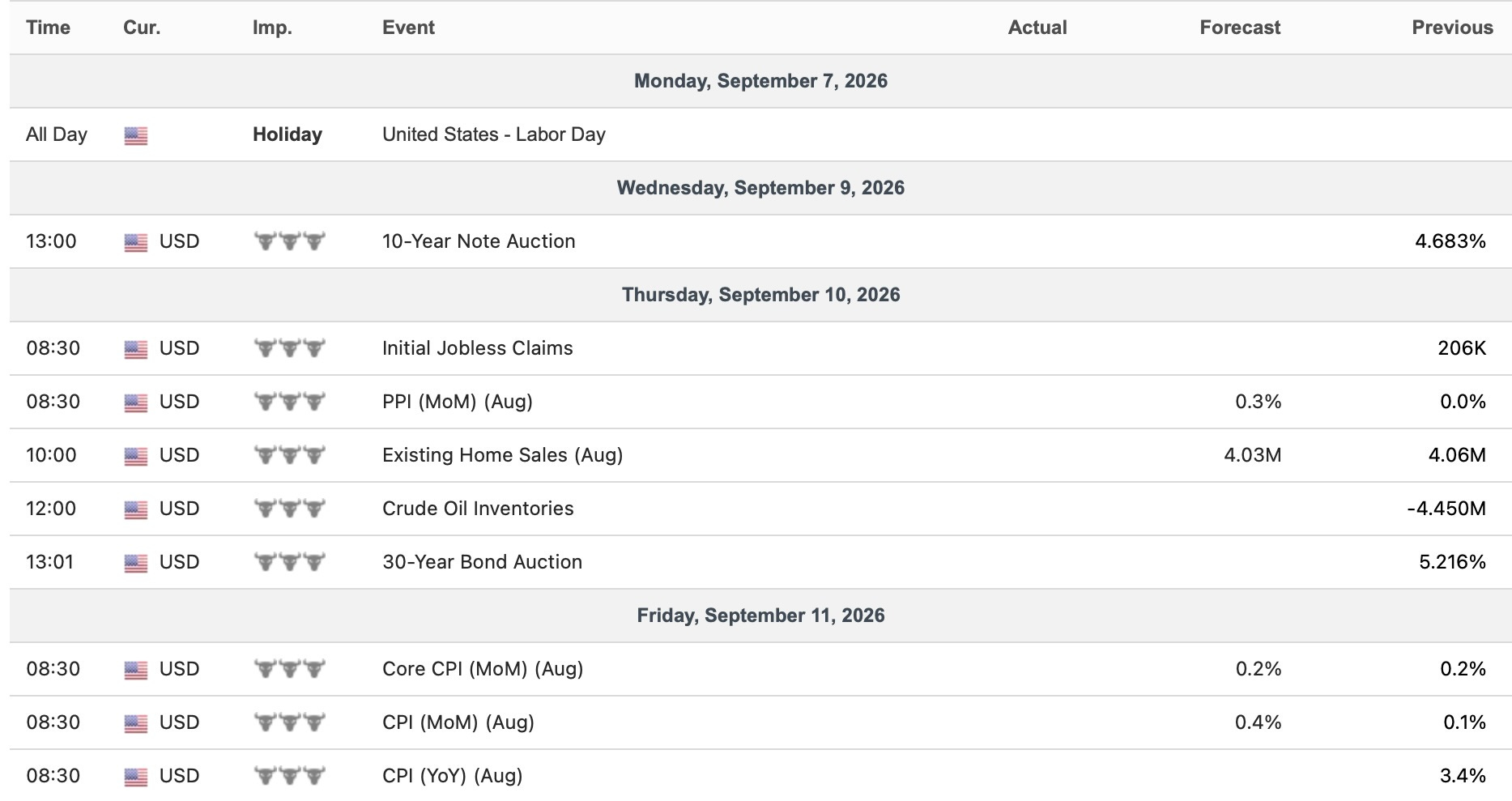The width and height of the screenshot is (1512, 801).
Task: Click importance bulls for Existing Home Sales
Action: tap(289, 455)
